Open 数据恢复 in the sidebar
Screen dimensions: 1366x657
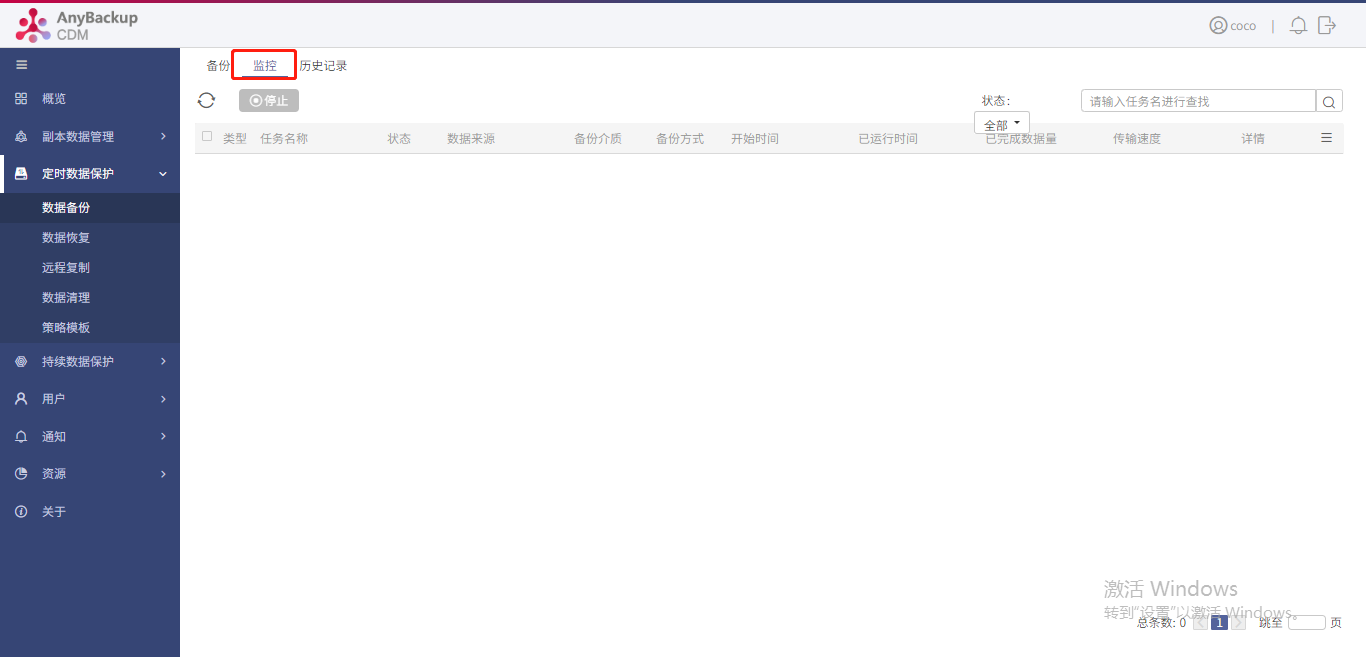[66, 238]
